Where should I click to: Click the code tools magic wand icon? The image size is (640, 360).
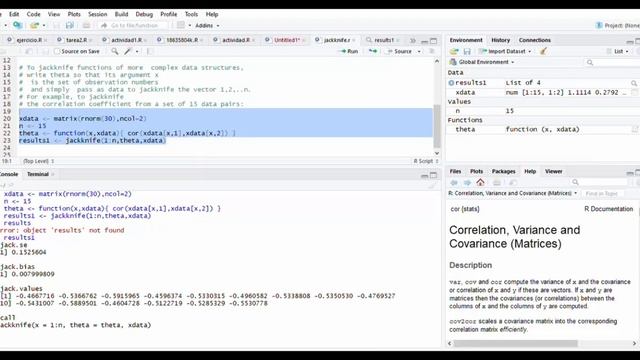(128, 51)
